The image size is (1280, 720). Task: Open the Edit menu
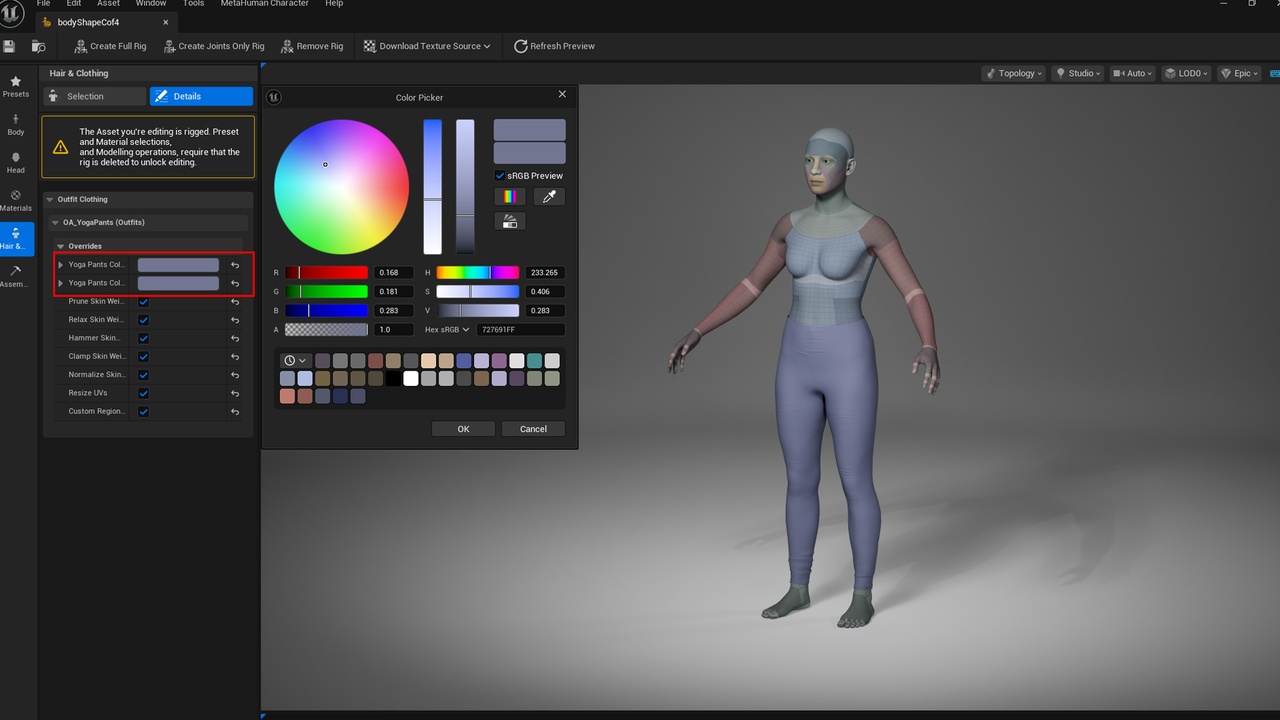tap(74, 3)
